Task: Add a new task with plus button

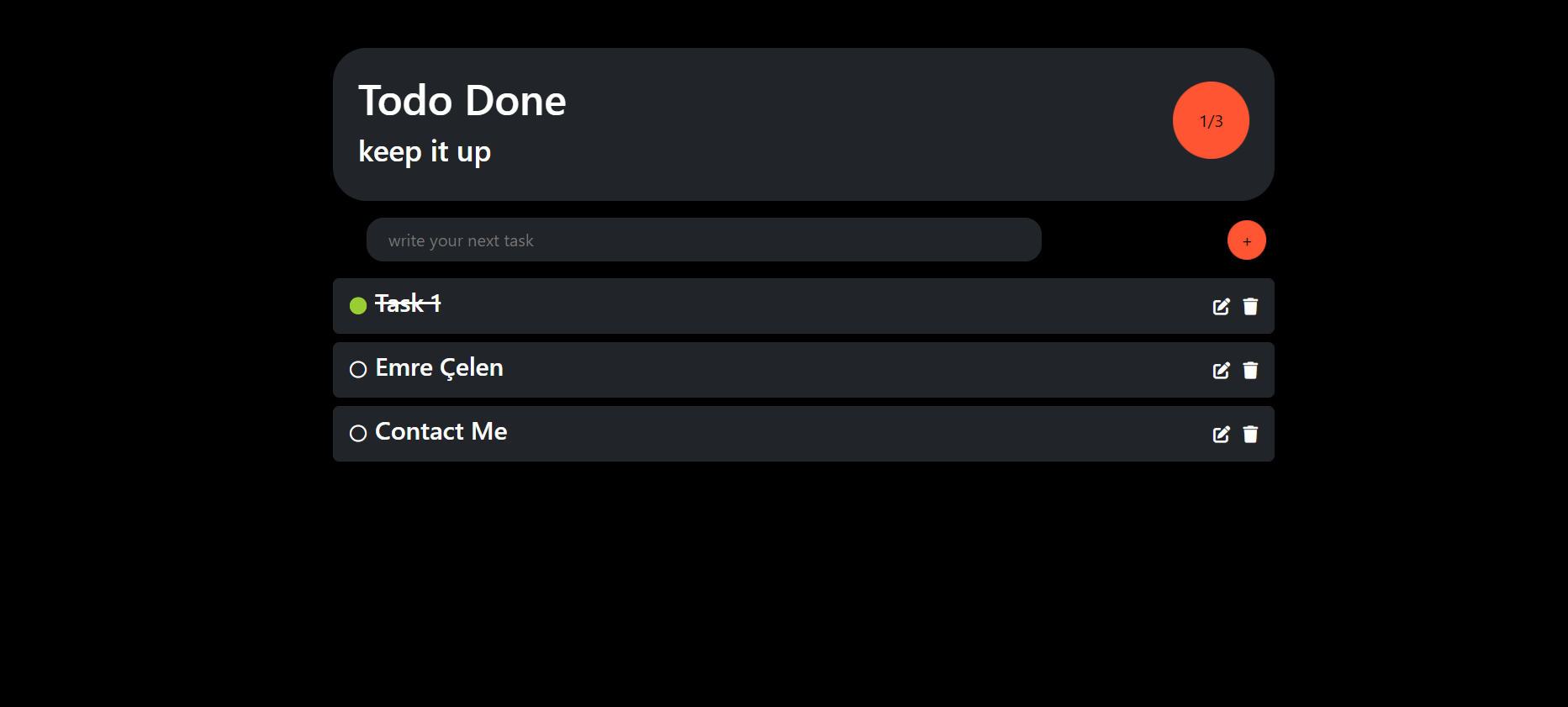Action: (1247, 240)
